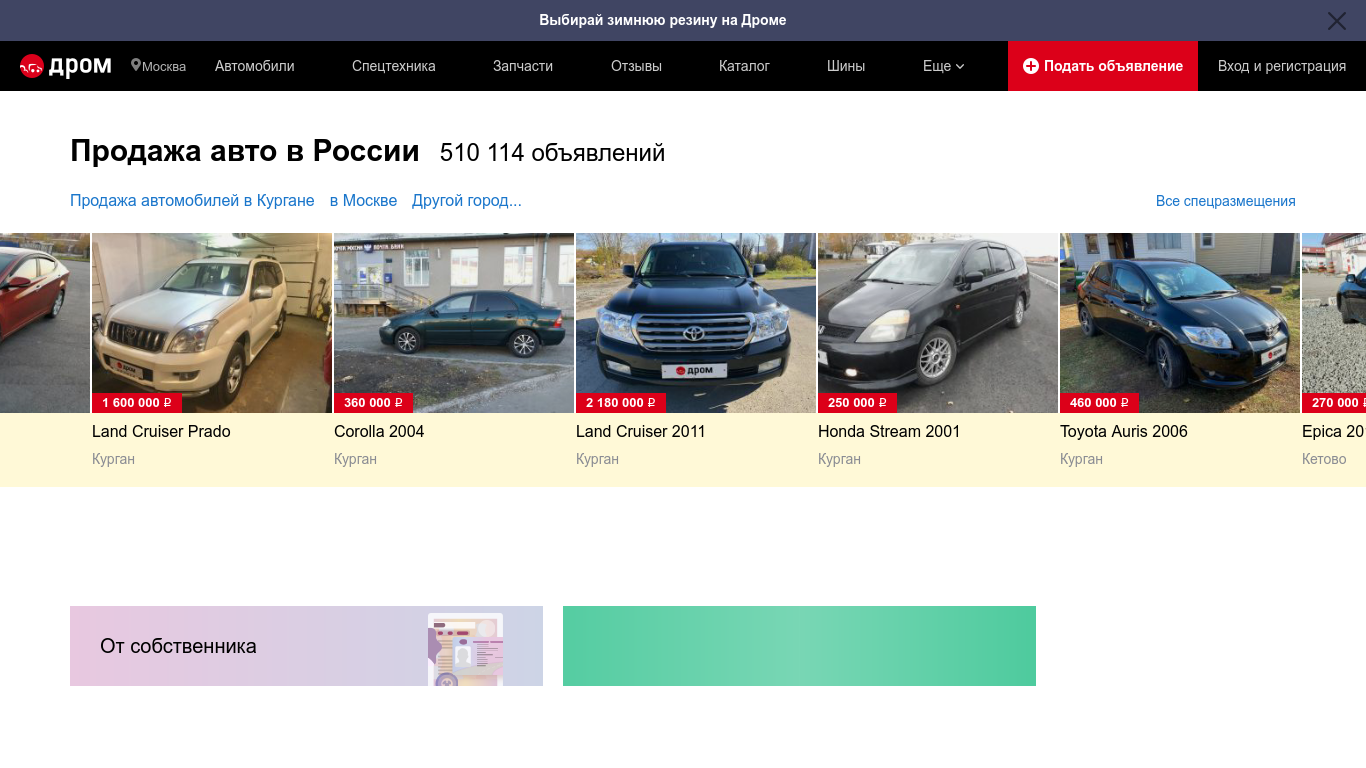Go to the Шины section

(846, 66)
